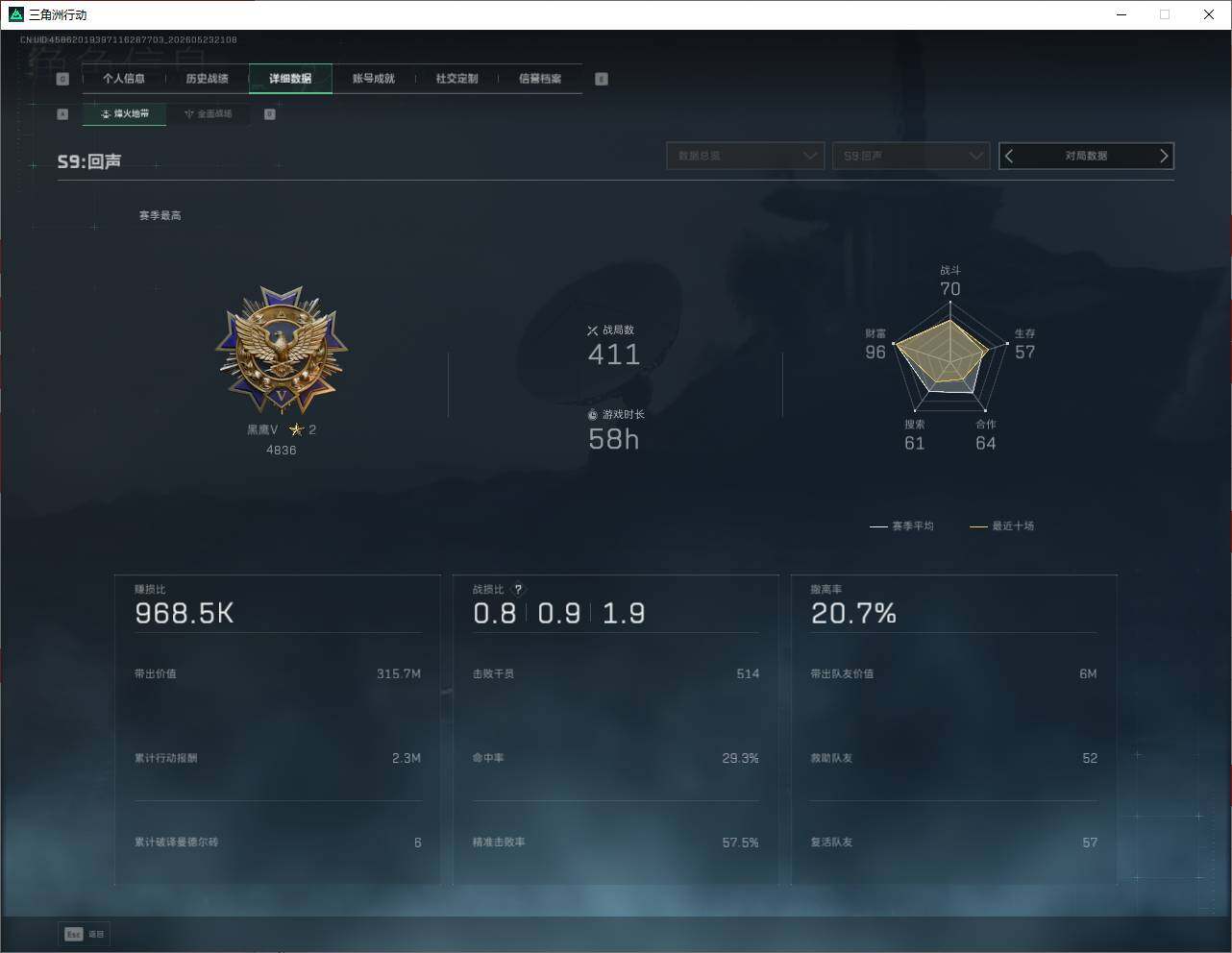This screenshot has width=1232, height=953.
Task: Click the 带出价值 row value 315.7M
Action: pyautogui.click(x=399, y=674)
